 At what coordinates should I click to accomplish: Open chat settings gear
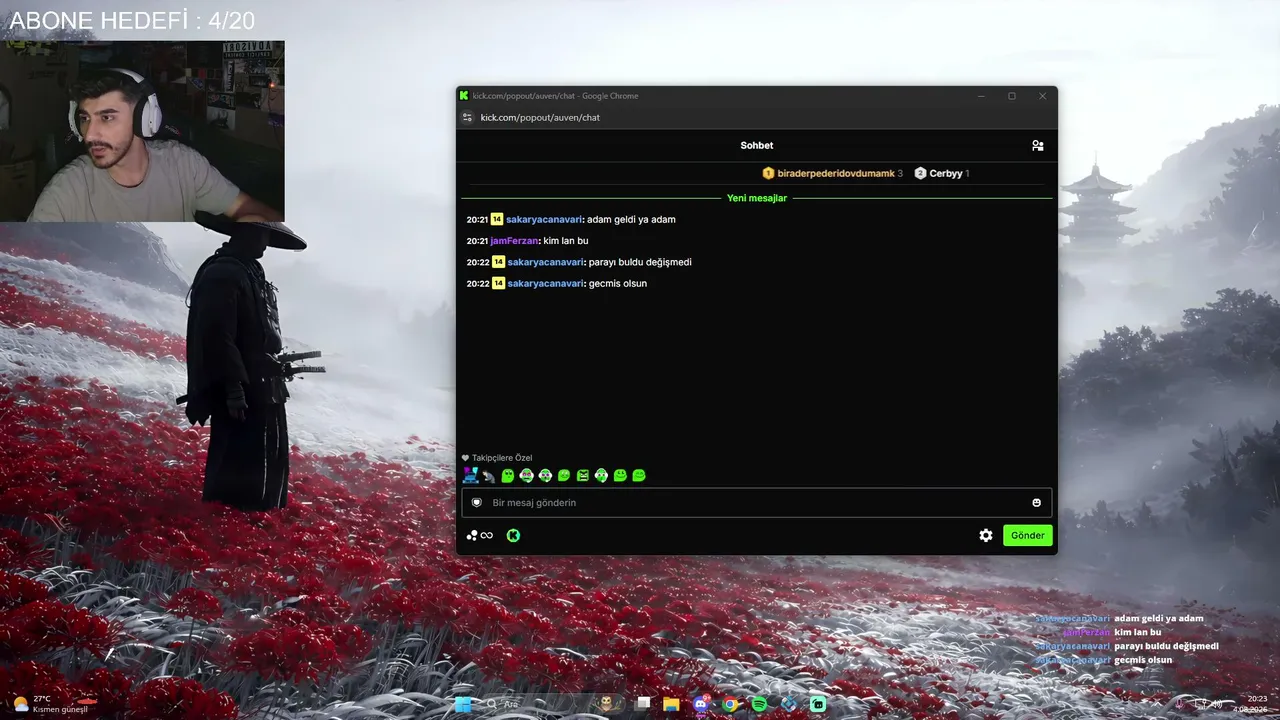point(986,535)
